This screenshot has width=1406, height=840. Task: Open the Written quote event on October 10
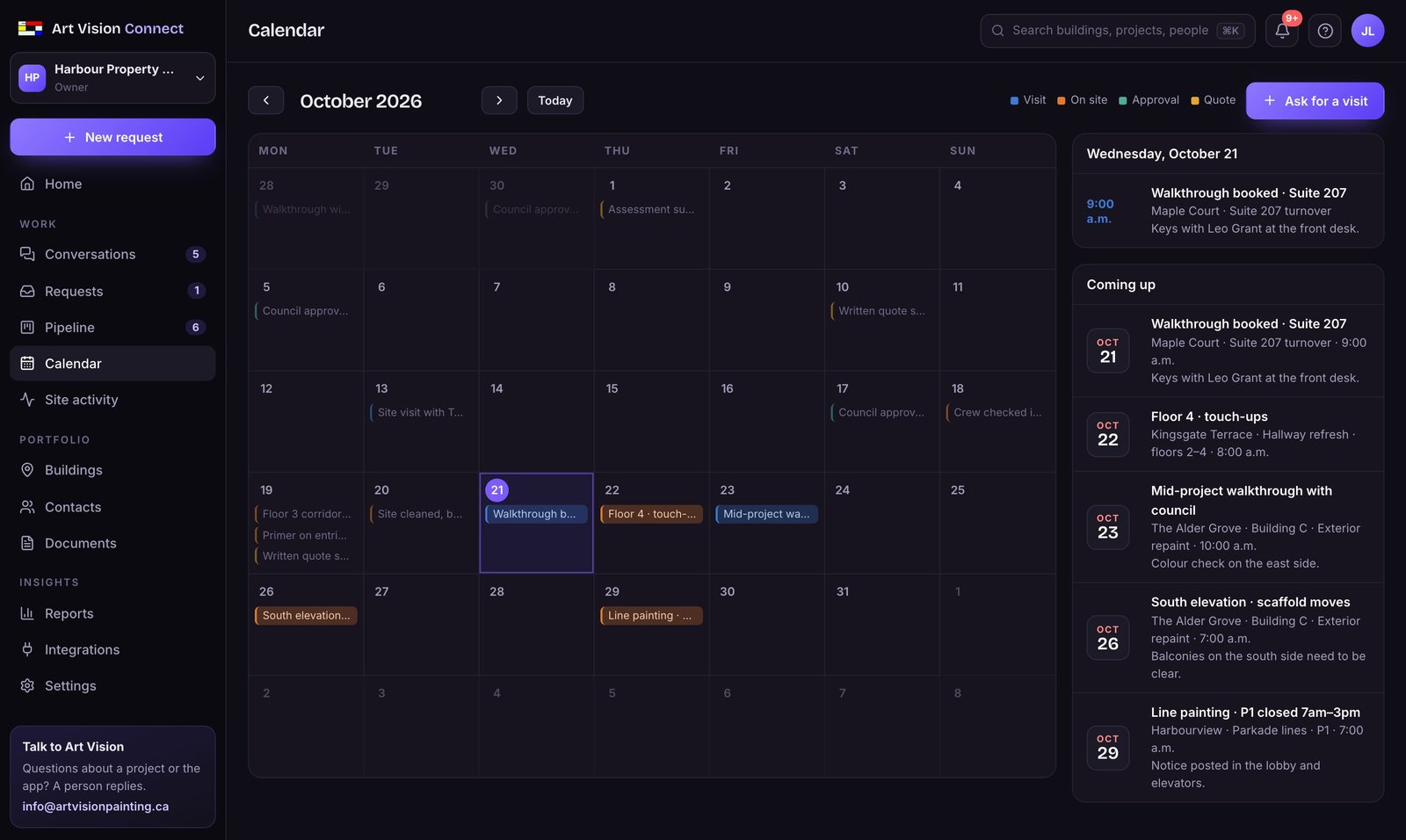click(x=881, y=311)
